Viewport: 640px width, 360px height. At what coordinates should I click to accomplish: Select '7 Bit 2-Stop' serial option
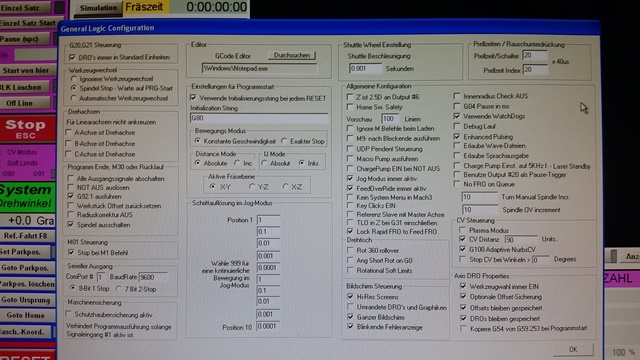[x=118, y=289]
